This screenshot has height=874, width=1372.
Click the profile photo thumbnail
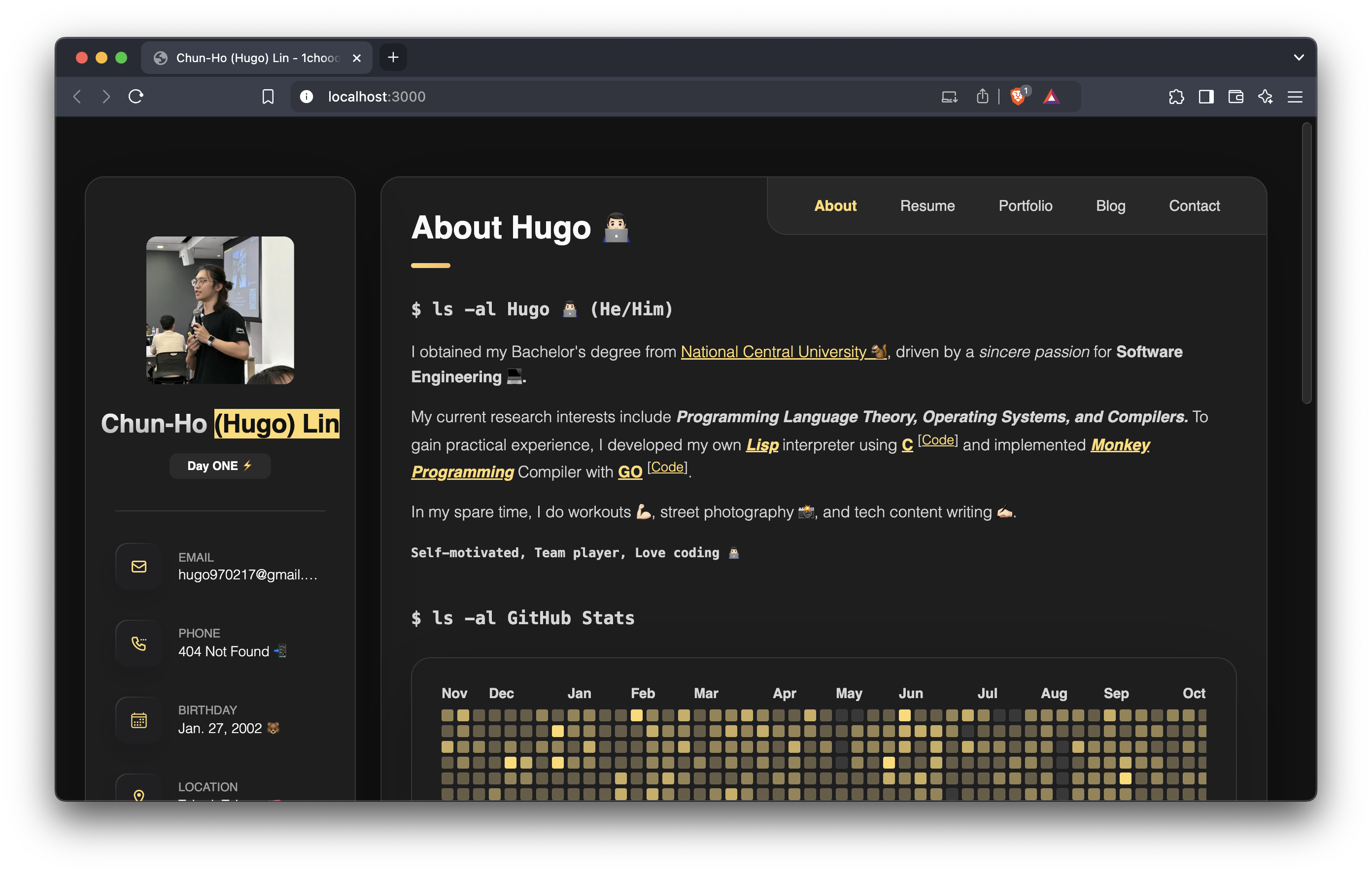pyautogui.click(x=219, y=310)
